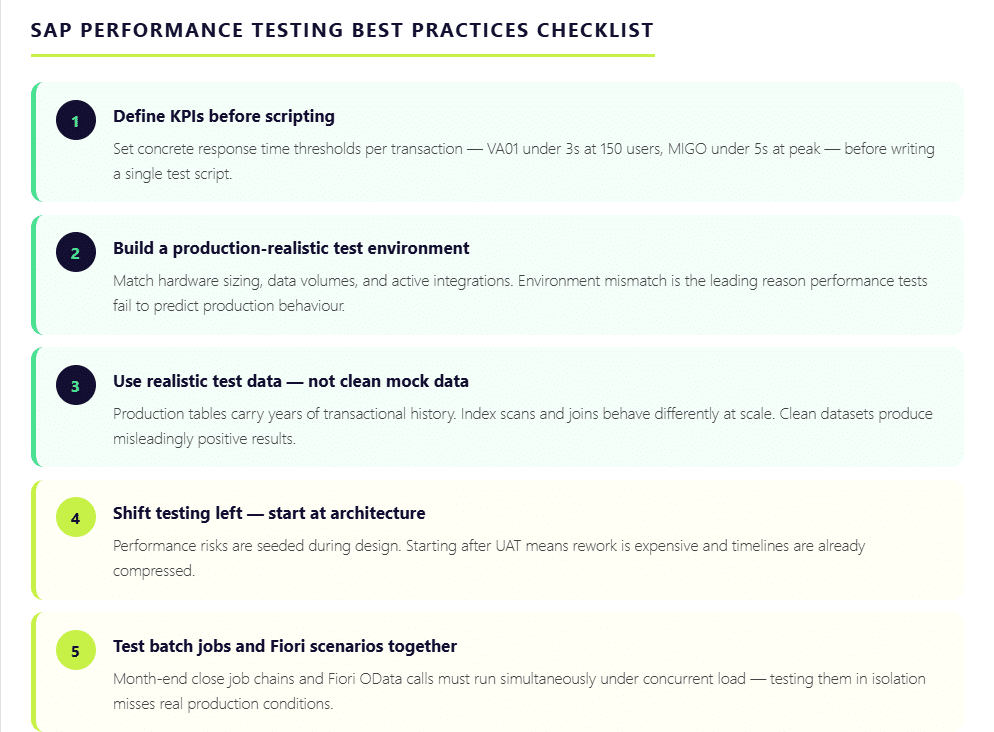Viewport: 994px width, 732px height.
Task: Click the lime left border of card 4
Action: [x=34, y=540]
